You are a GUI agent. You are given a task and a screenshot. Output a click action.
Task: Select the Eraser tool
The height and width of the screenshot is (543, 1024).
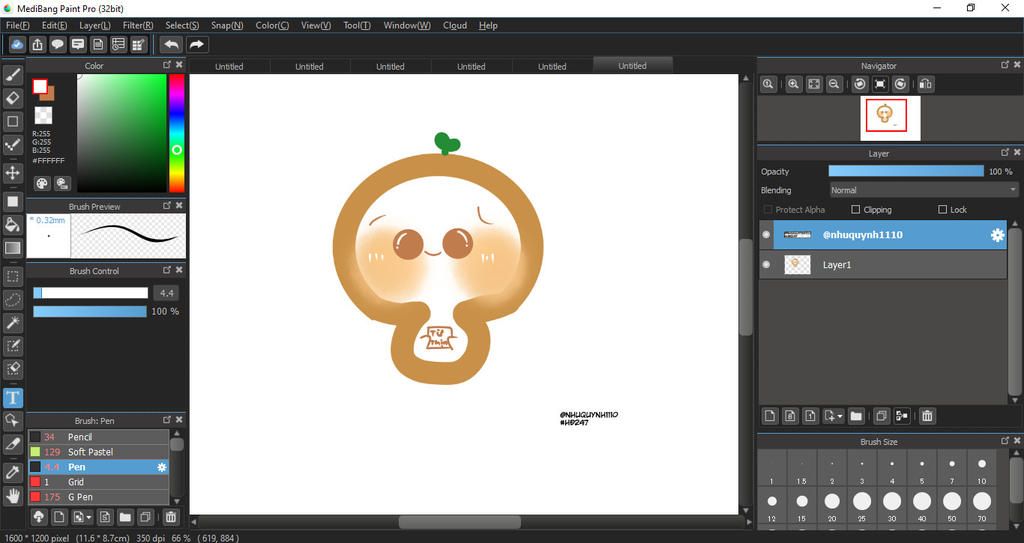tap(12, 99)
